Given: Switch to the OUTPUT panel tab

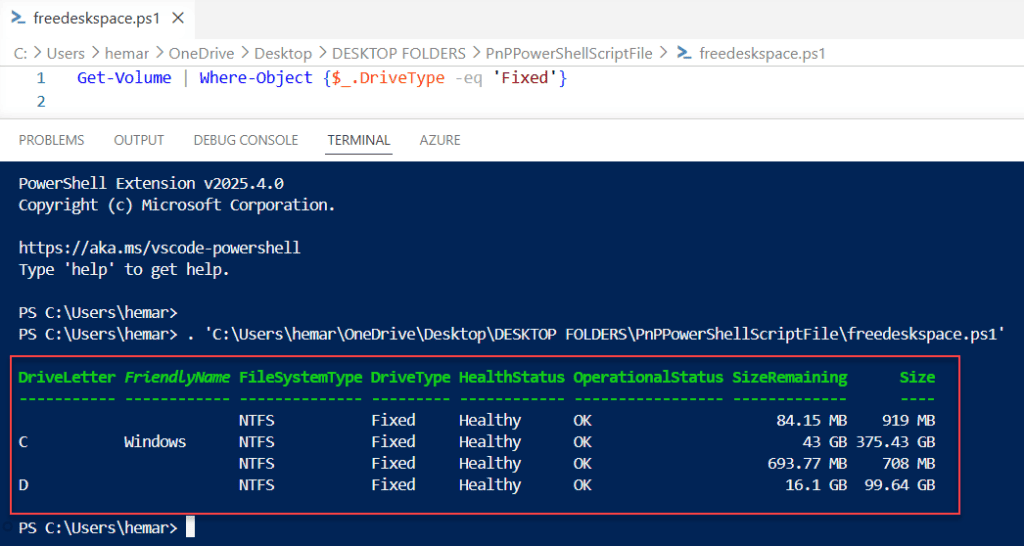Looking at the screenshot, I should (138, 140).
